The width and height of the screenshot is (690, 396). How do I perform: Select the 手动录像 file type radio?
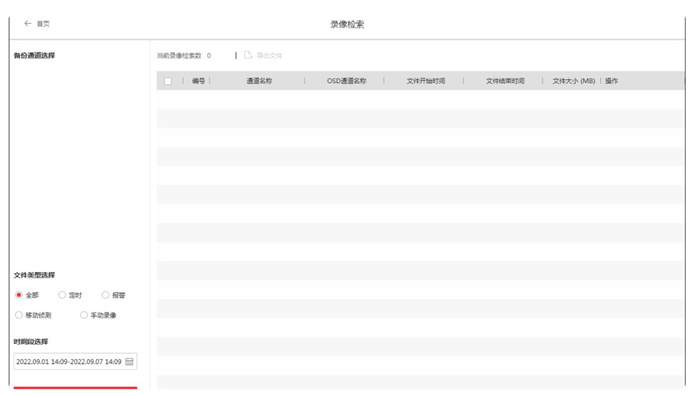pos(84,315)
